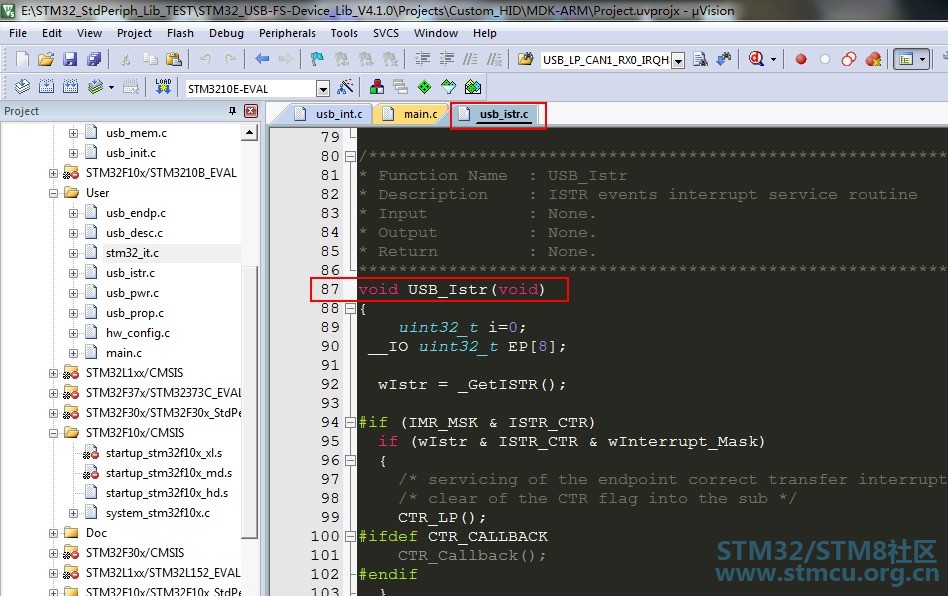Open the Help menu
The width and height of the screenshot is (948, 596).
[484, 33]
